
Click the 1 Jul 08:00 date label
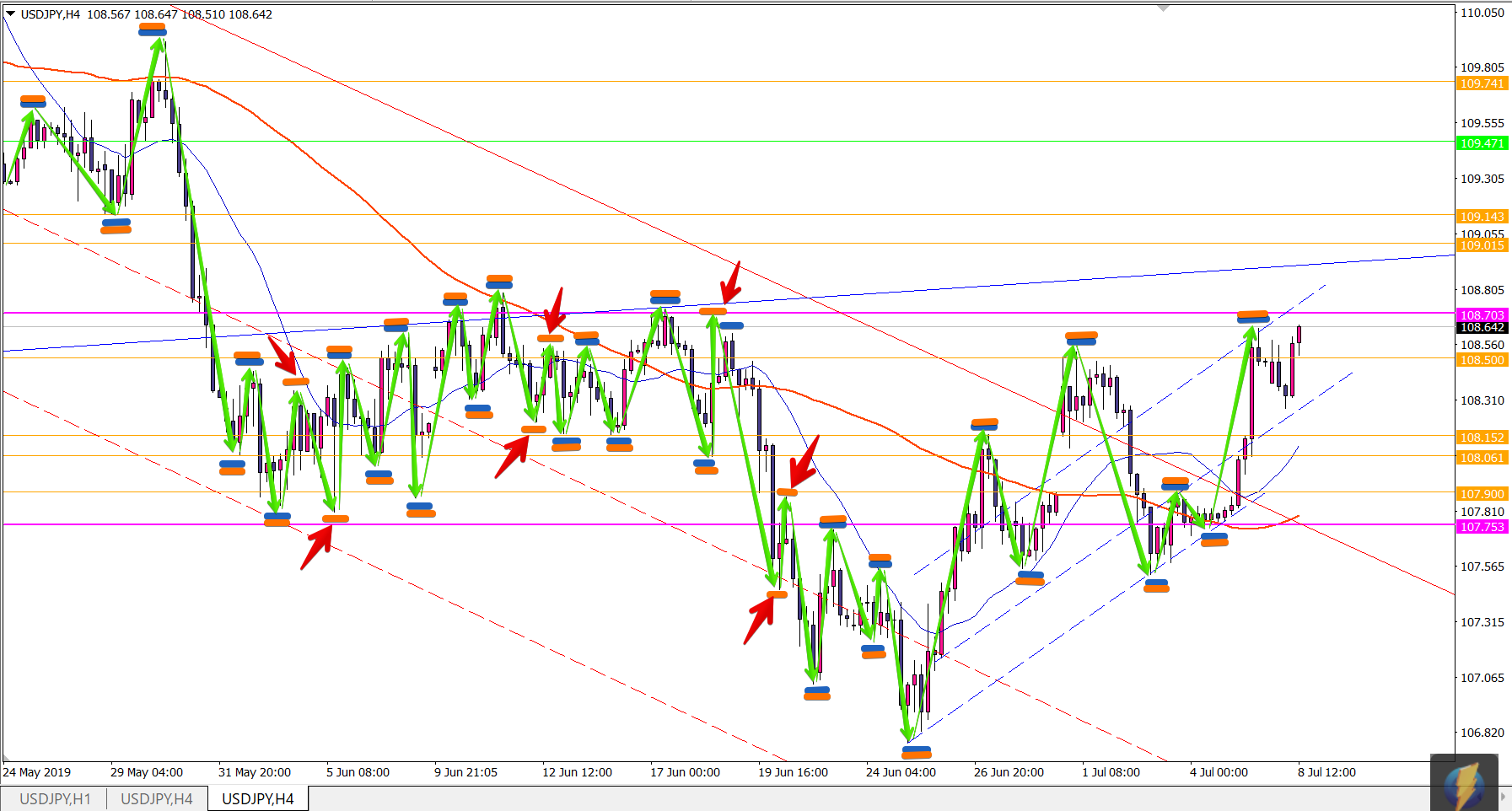pos(1111,772)
